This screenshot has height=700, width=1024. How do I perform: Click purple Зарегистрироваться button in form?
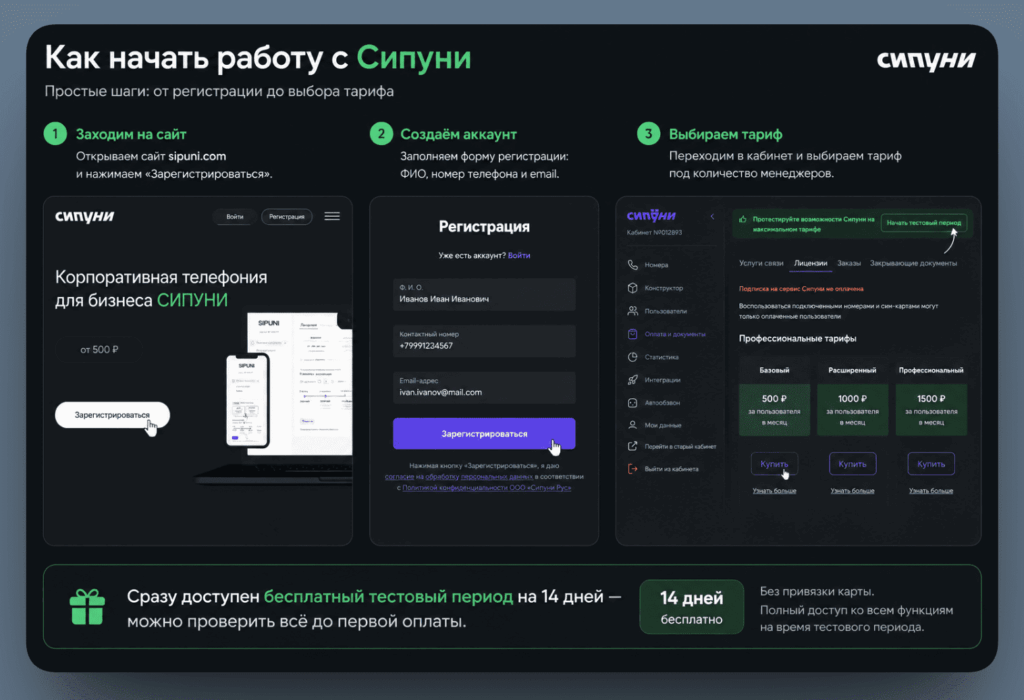coord(484,434)
